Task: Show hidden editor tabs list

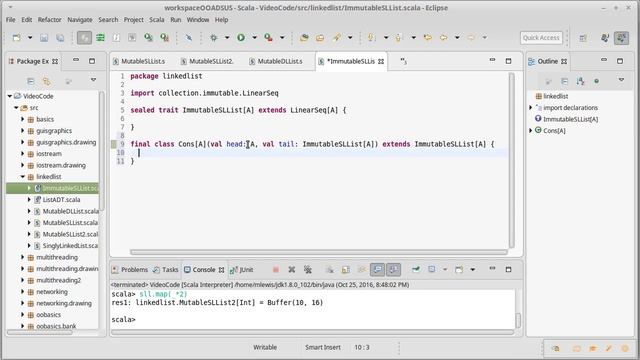Action: (x=403, y=61)
